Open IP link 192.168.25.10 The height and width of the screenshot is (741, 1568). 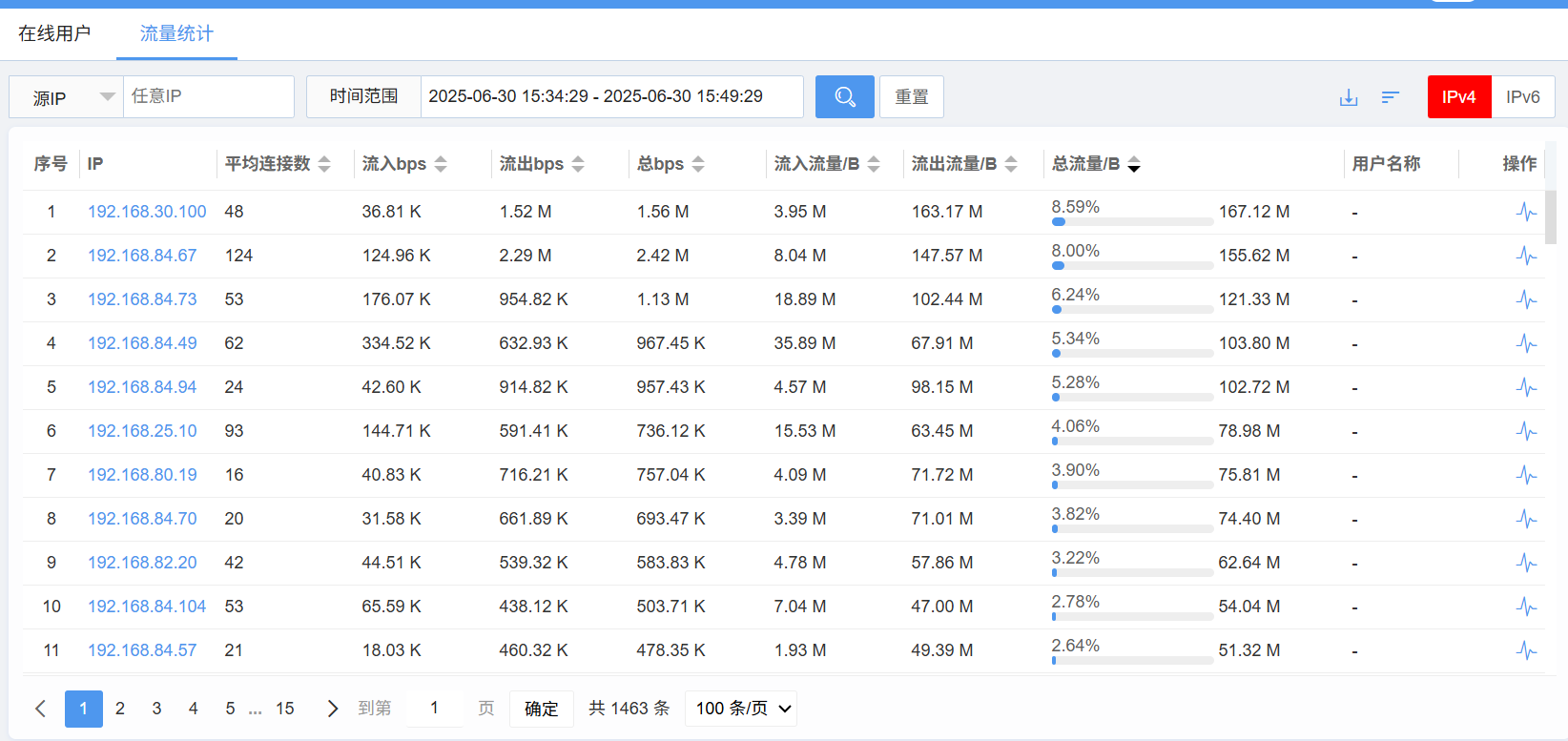(x=142, y=431)
